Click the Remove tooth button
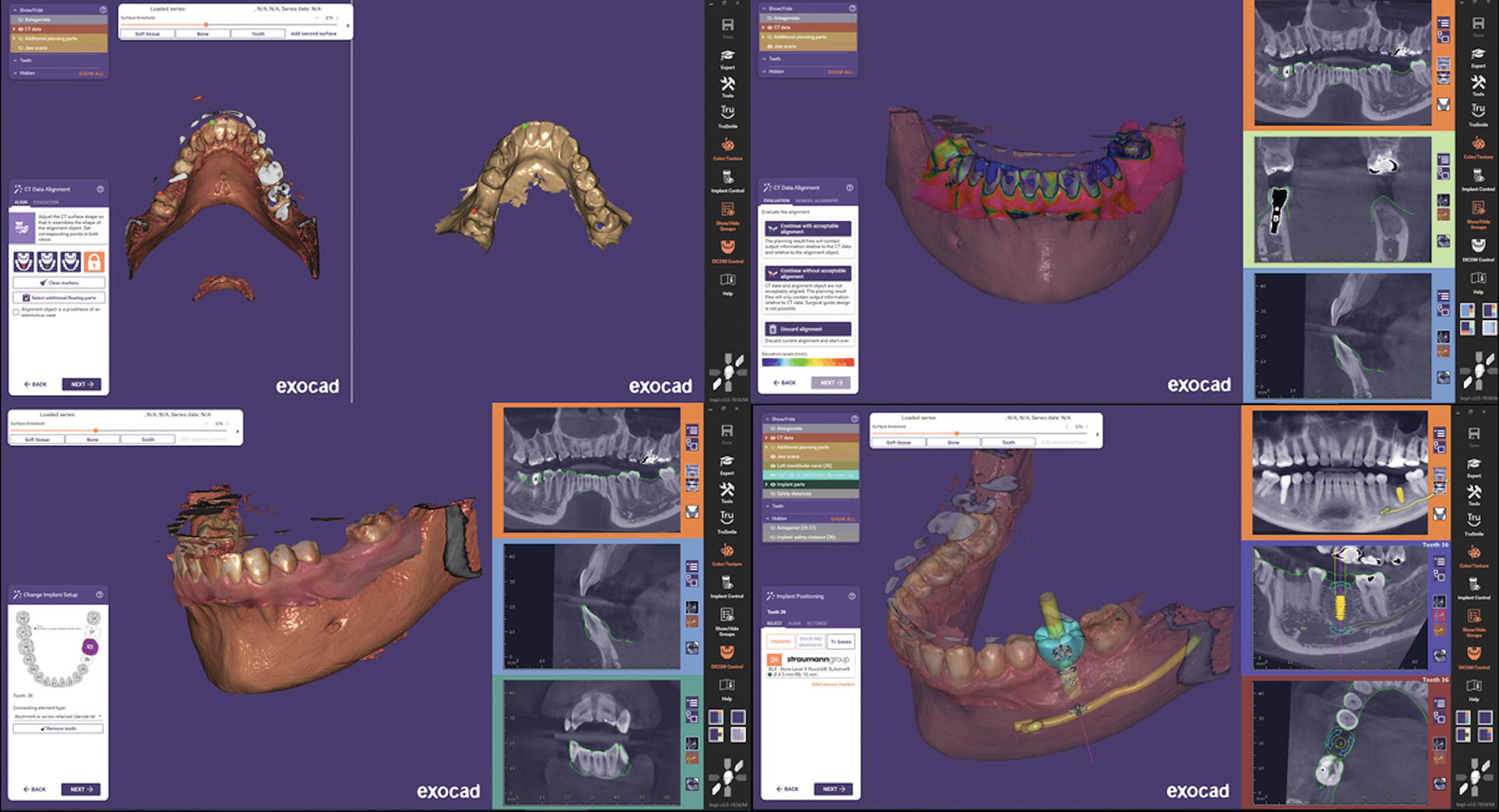 (58, 729)
